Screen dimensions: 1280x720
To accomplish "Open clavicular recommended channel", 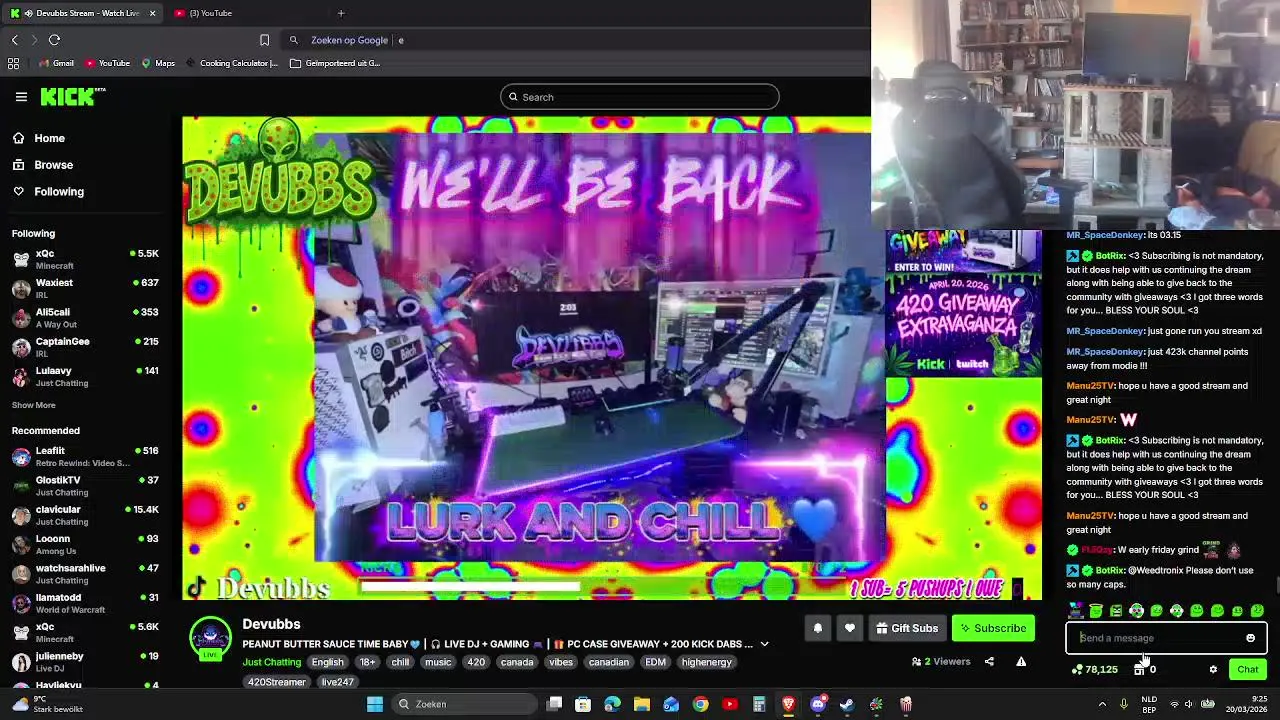I will tap(85, 515).
